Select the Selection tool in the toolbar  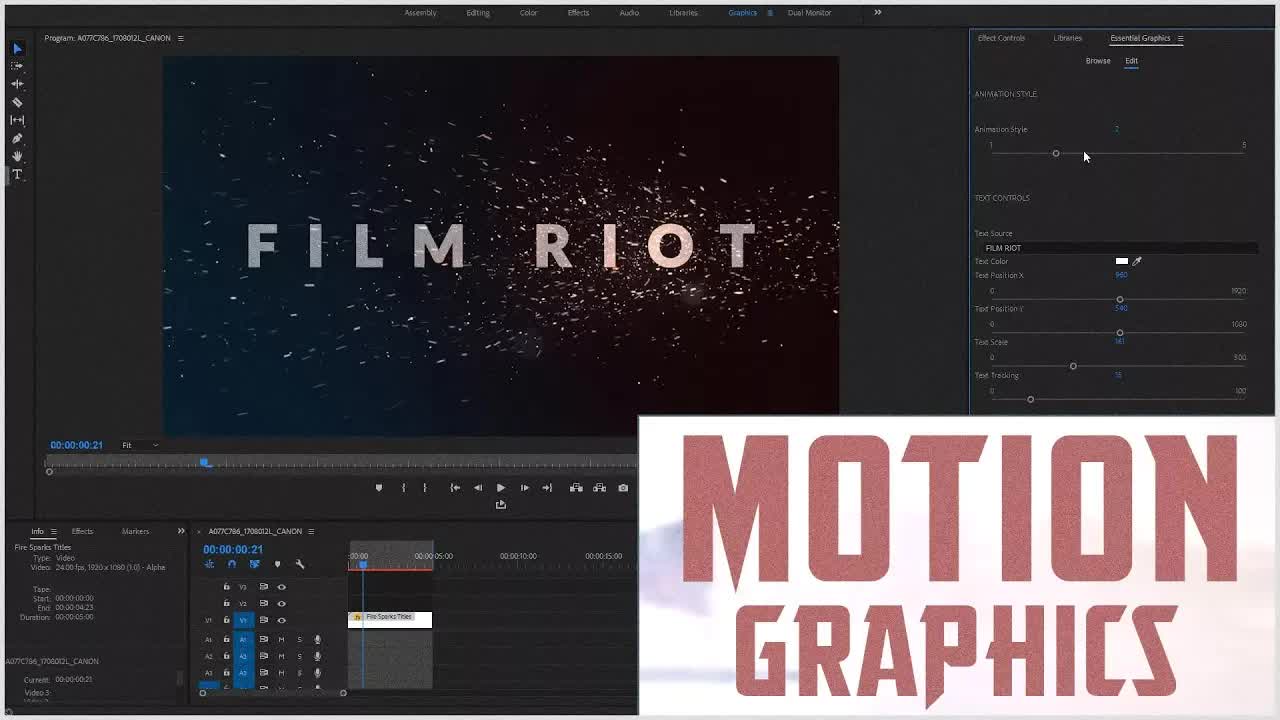(x=17, y=48)
